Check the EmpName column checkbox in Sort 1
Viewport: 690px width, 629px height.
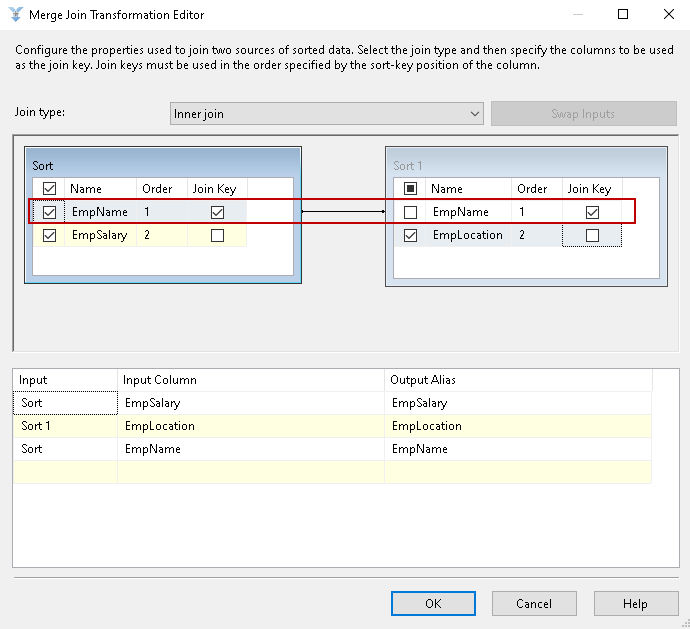[410, 212]
